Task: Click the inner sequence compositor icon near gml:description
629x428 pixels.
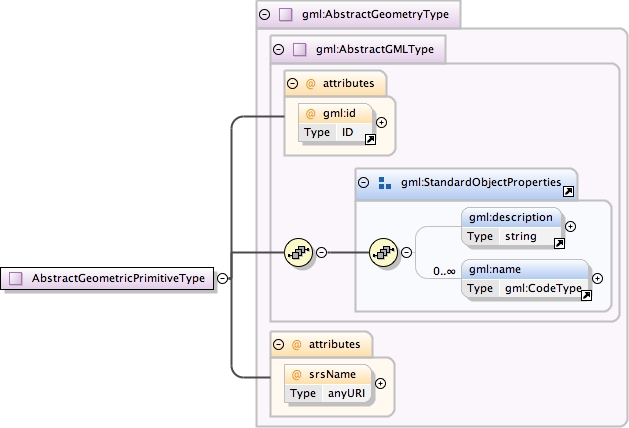Action: click(383, 252)
